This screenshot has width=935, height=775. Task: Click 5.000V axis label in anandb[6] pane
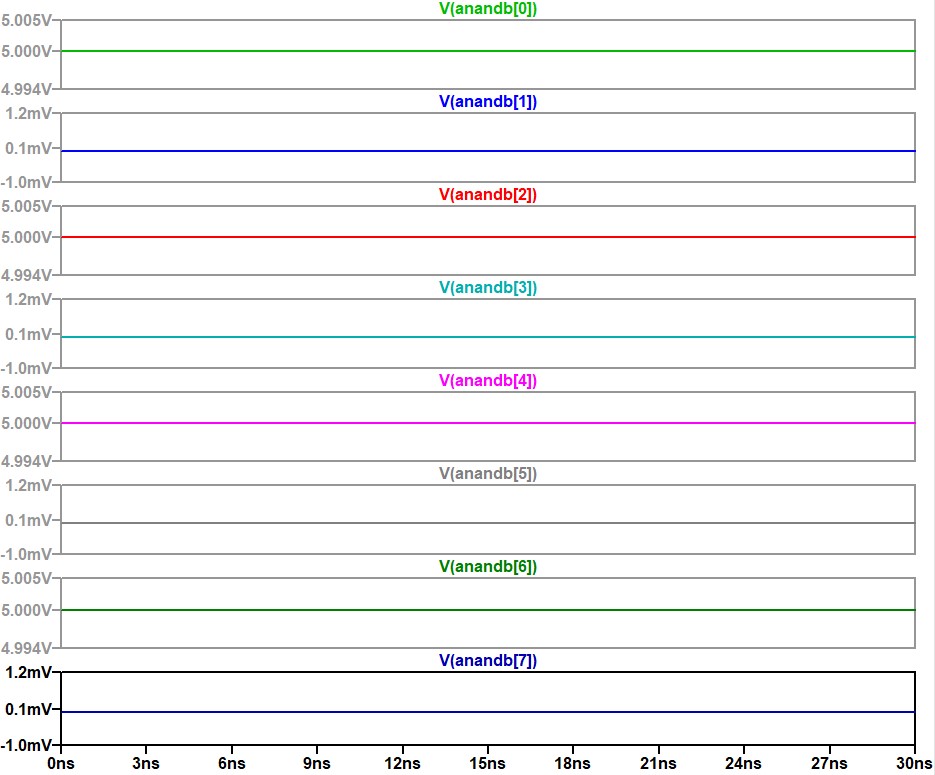coord(26,610)
